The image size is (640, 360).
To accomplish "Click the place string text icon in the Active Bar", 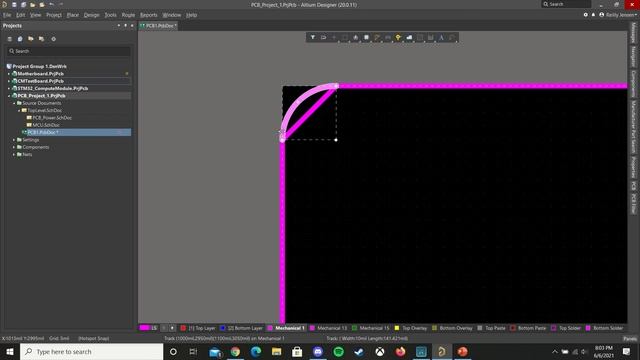I will 441,38.
